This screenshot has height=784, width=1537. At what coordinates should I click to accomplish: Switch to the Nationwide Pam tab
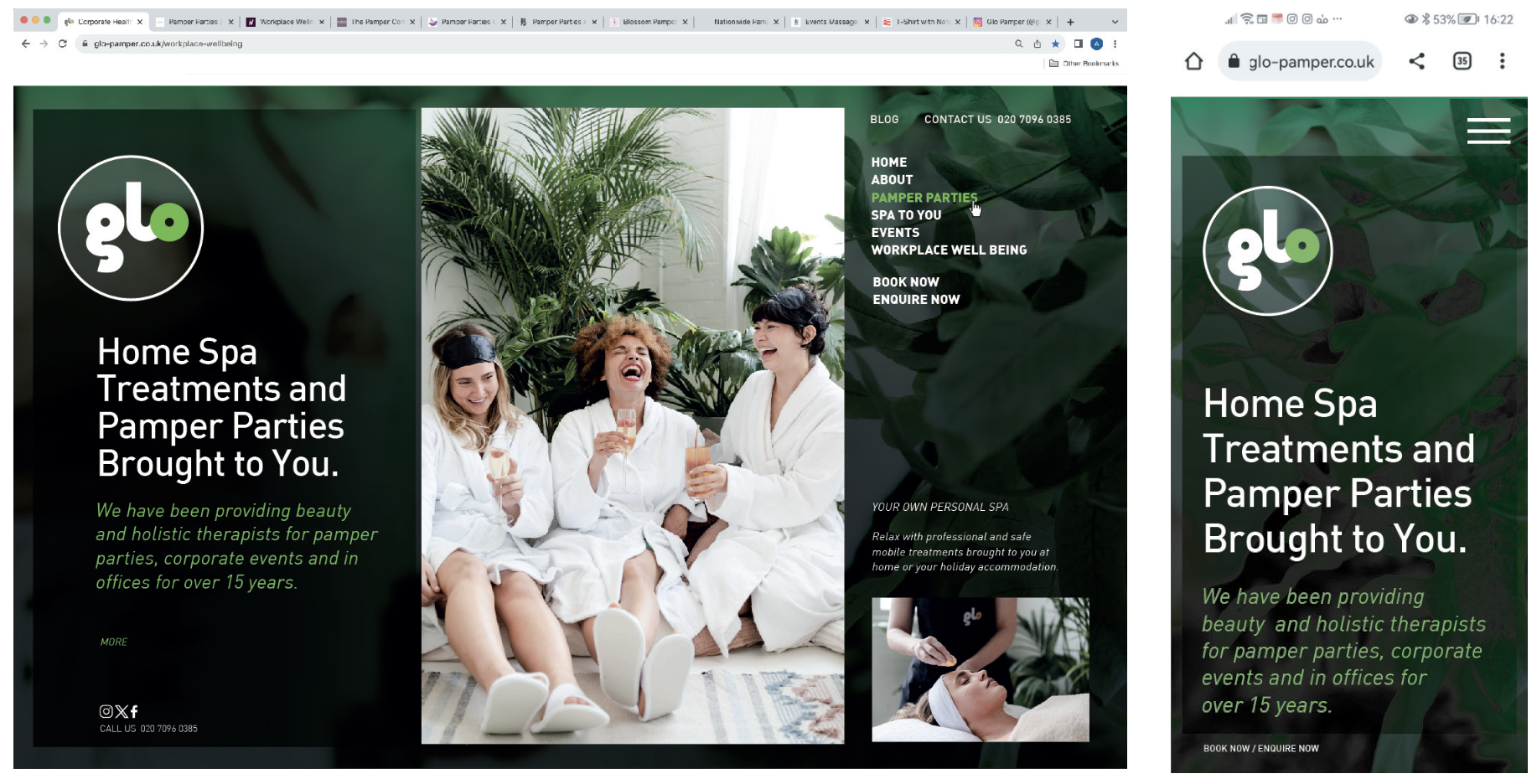[738, 22]
